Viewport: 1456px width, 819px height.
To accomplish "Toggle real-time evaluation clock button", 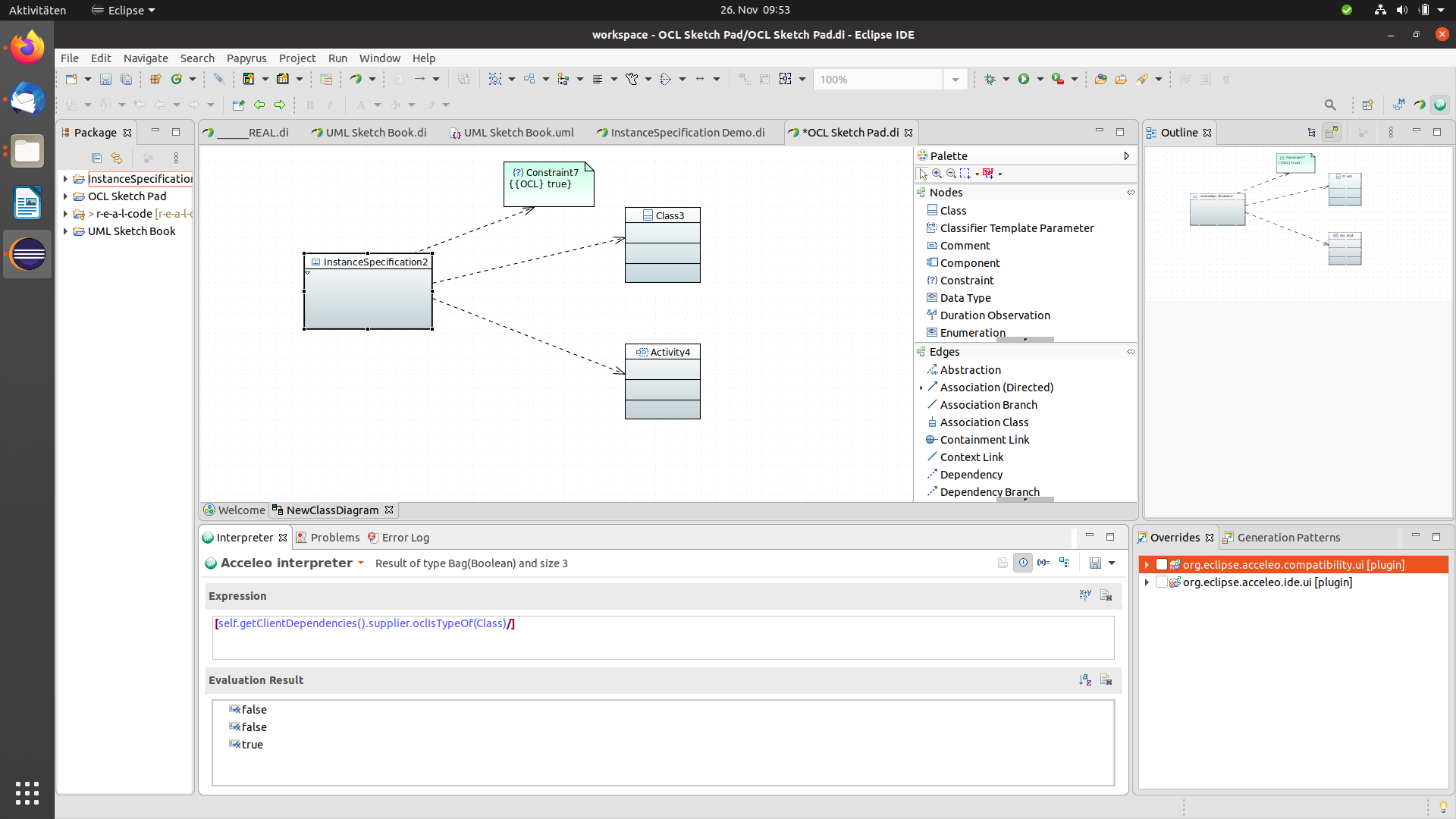I will [x=1023, y=563].
